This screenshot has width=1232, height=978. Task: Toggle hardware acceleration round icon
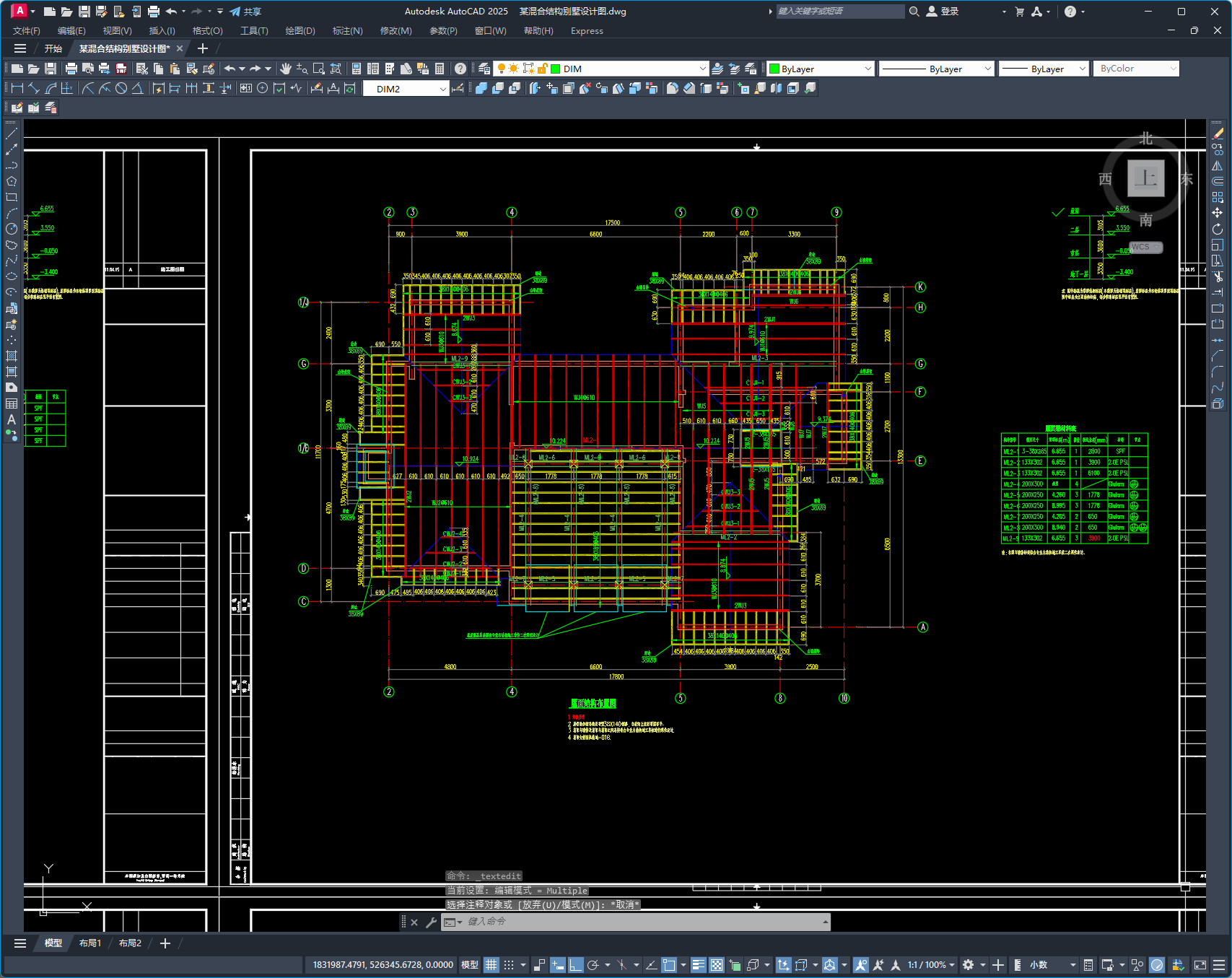(1157, 965)
